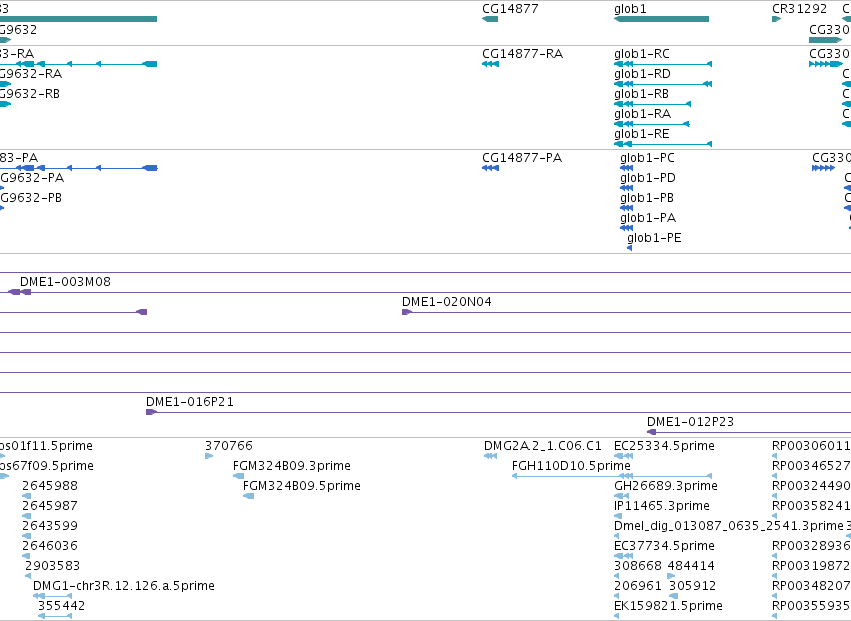Screen dimensions: 851x621
Task: Click the feature labeled 370766
Action: pos(228,446)
